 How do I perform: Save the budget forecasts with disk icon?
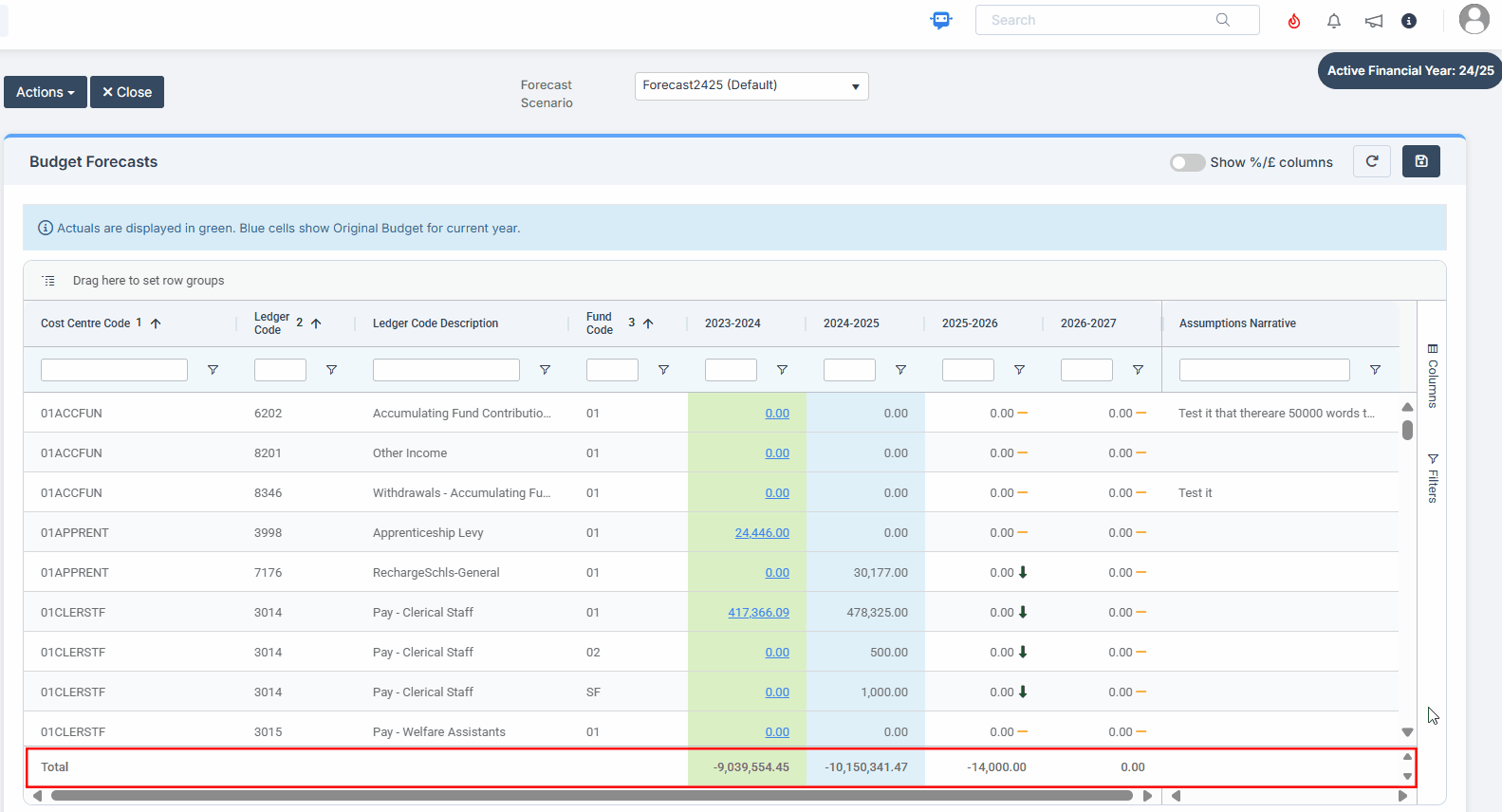(1421, 161)
